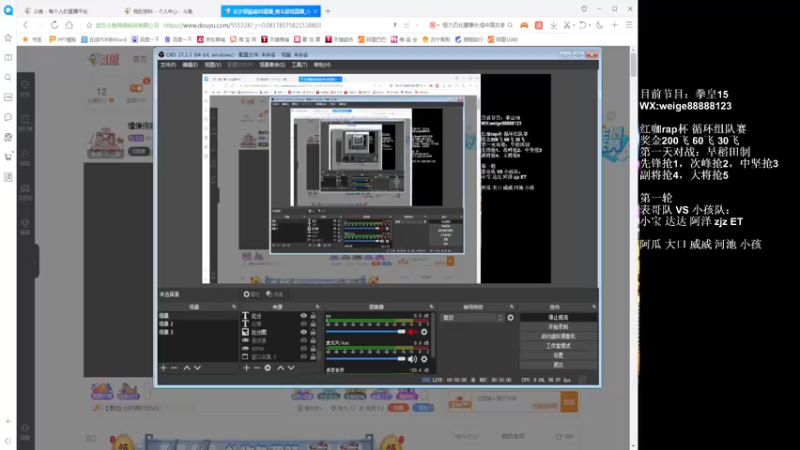Click 停止推流 to stop streaming
Image resolution: width=800 pixels, height=450 pixels.
pos(558,317)
